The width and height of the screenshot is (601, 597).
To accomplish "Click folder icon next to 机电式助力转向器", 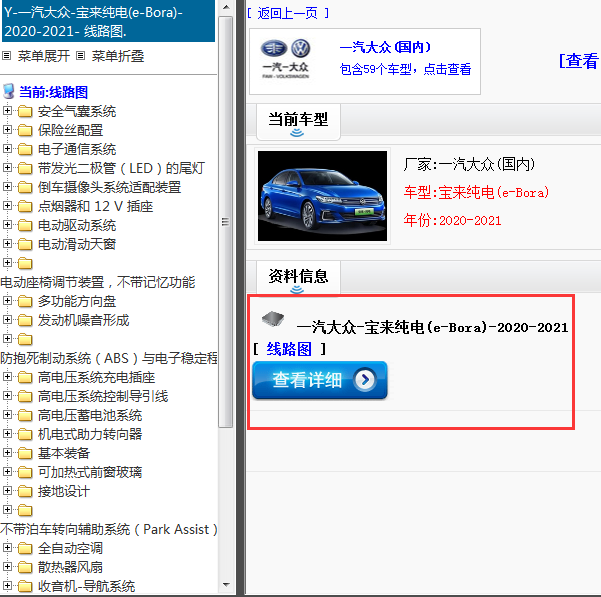I will click(25, 434).
